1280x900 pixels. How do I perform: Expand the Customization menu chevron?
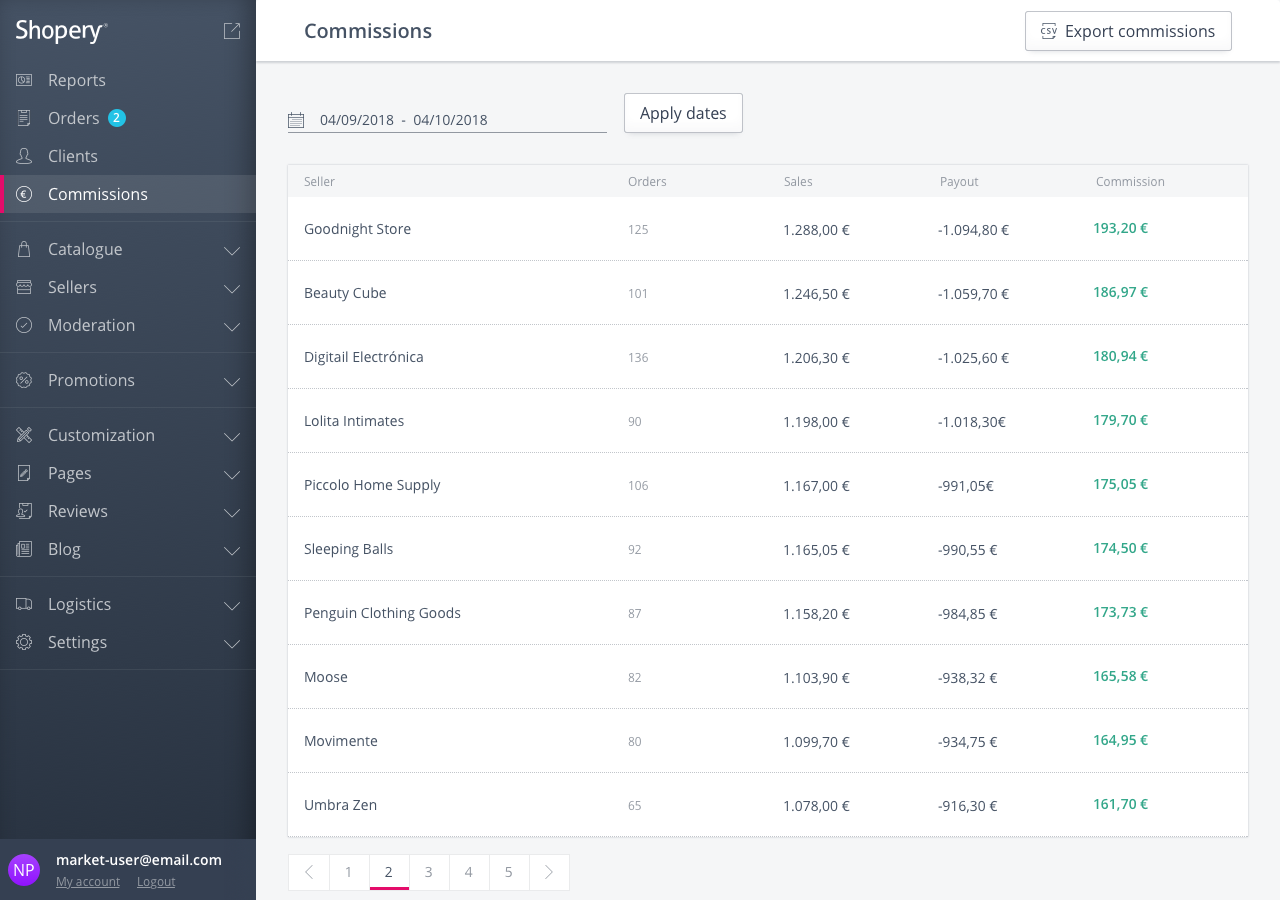[x=232, y=436]
